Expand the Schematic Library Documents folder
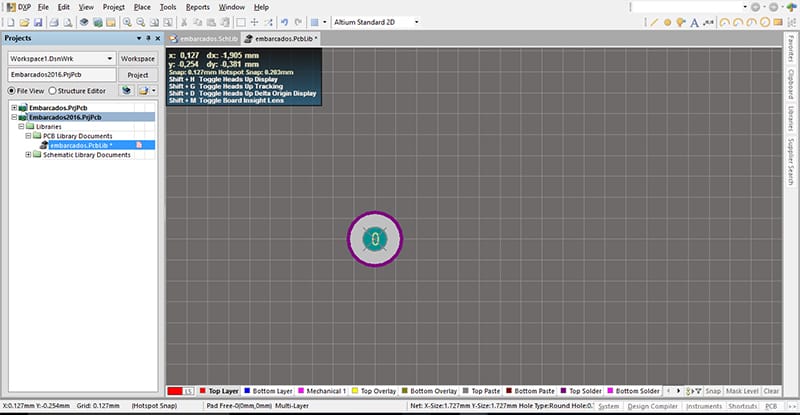Screen dimensions: 800x415 pyautogui.click(x=28, y=155)
